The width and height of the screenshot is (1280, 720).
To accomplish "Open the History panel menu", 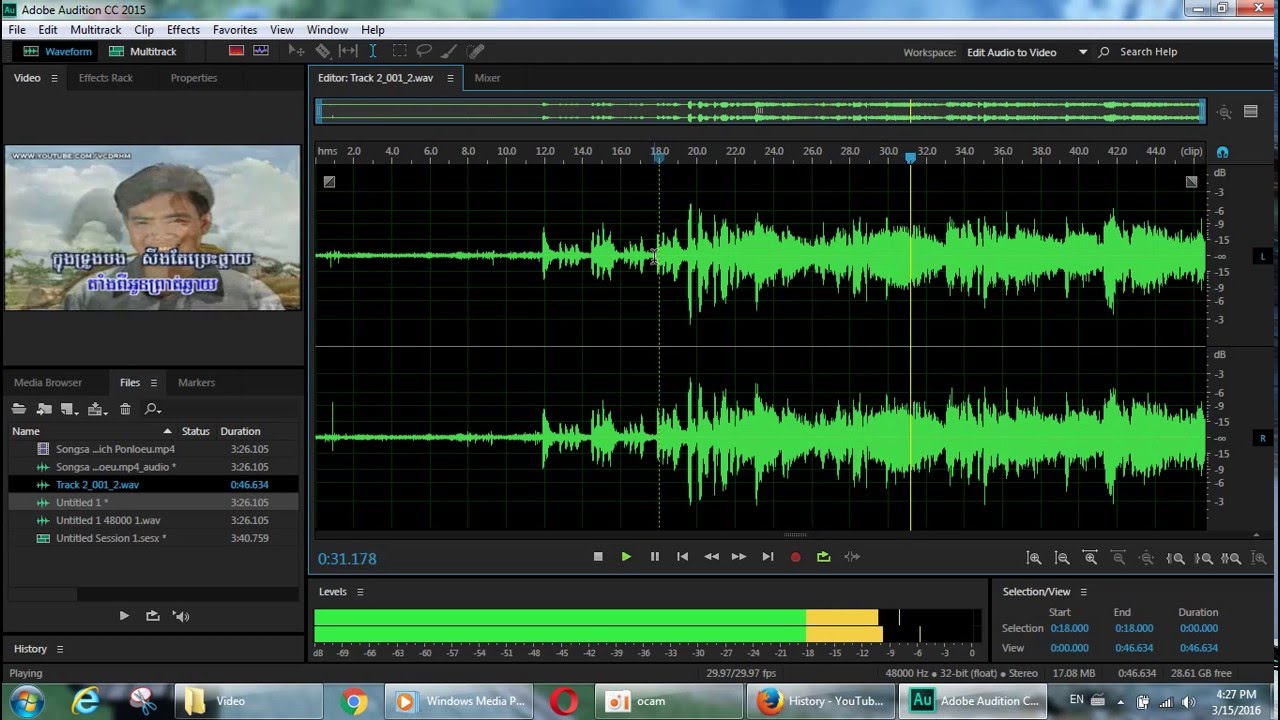I will tap(59, 649).
